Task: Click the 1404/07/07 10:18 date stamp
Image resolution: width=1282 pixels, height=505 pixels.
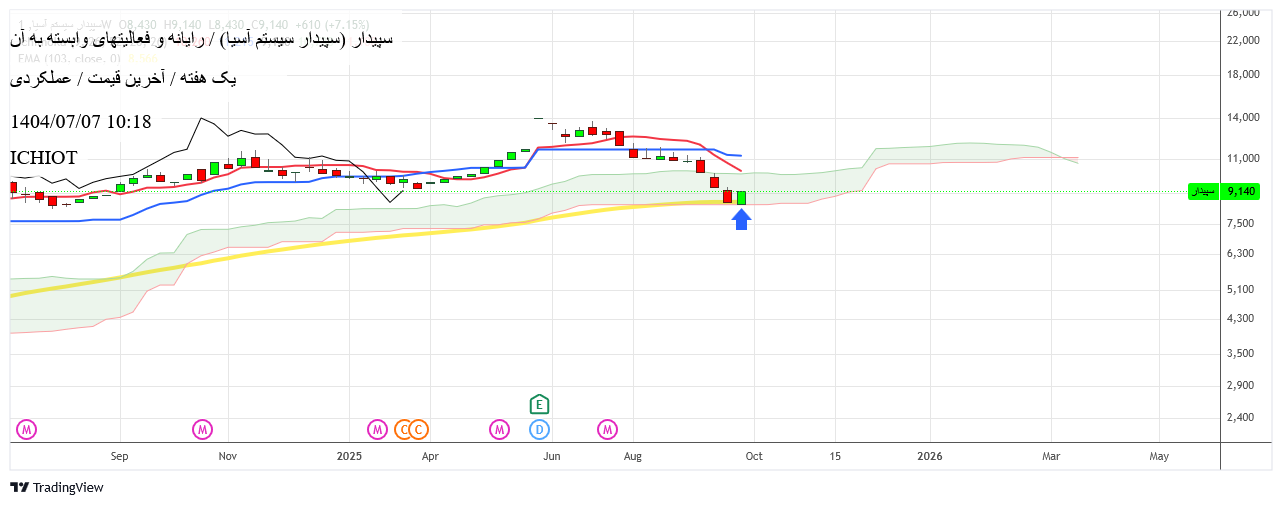Action: [x=81, y=122]
